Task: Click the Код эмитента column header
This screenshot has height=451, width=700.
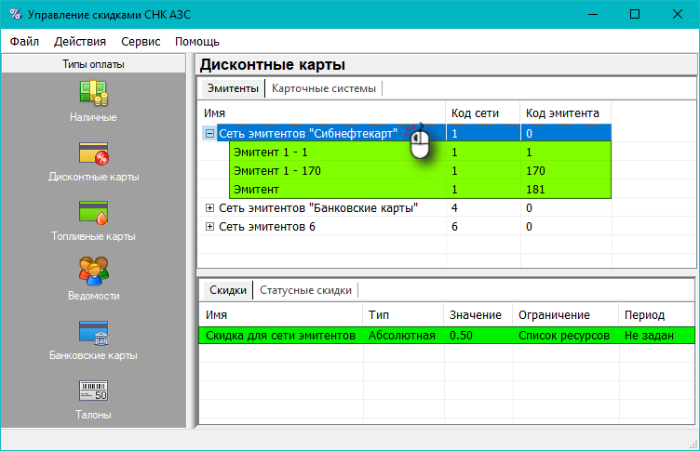Action: click(562, 113)
